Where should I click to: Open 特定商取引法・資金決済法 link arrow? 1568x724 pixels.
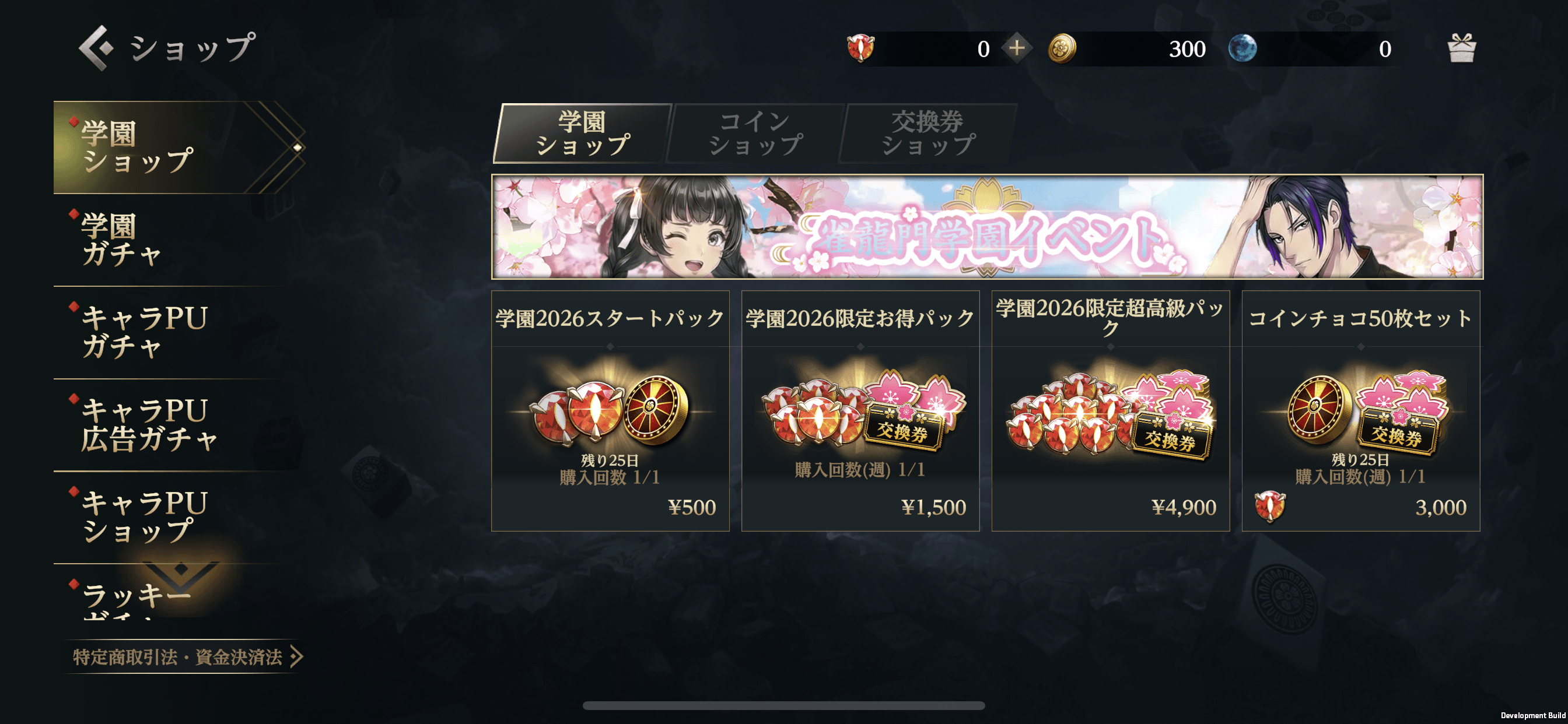(297, 656)
